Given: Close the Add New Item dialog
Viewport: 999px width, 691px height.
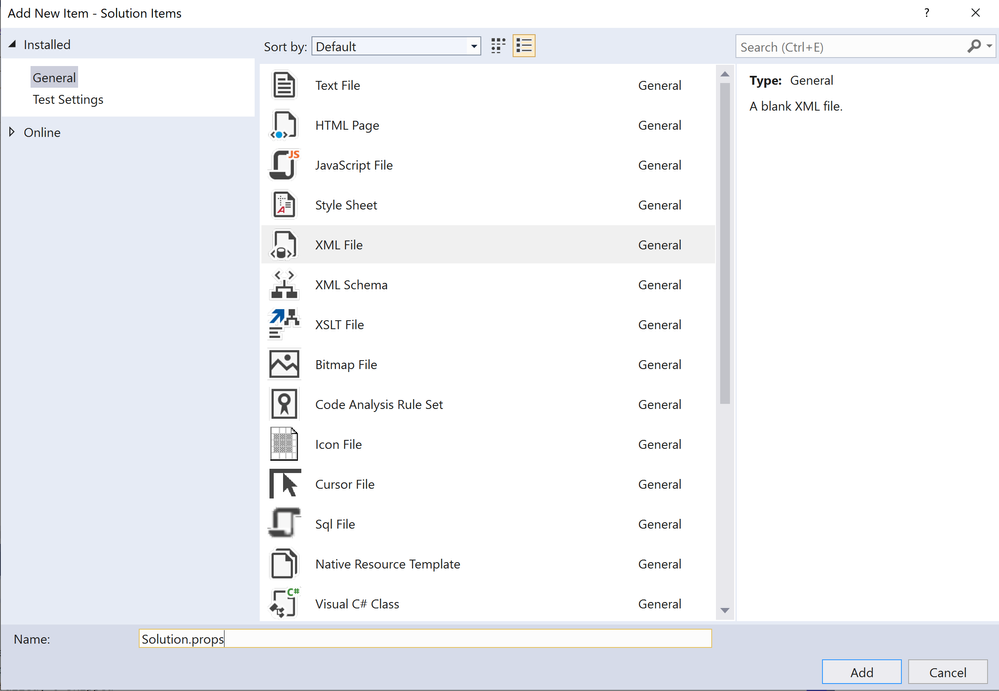Looking at the screenshot, I should pos(975,13).
